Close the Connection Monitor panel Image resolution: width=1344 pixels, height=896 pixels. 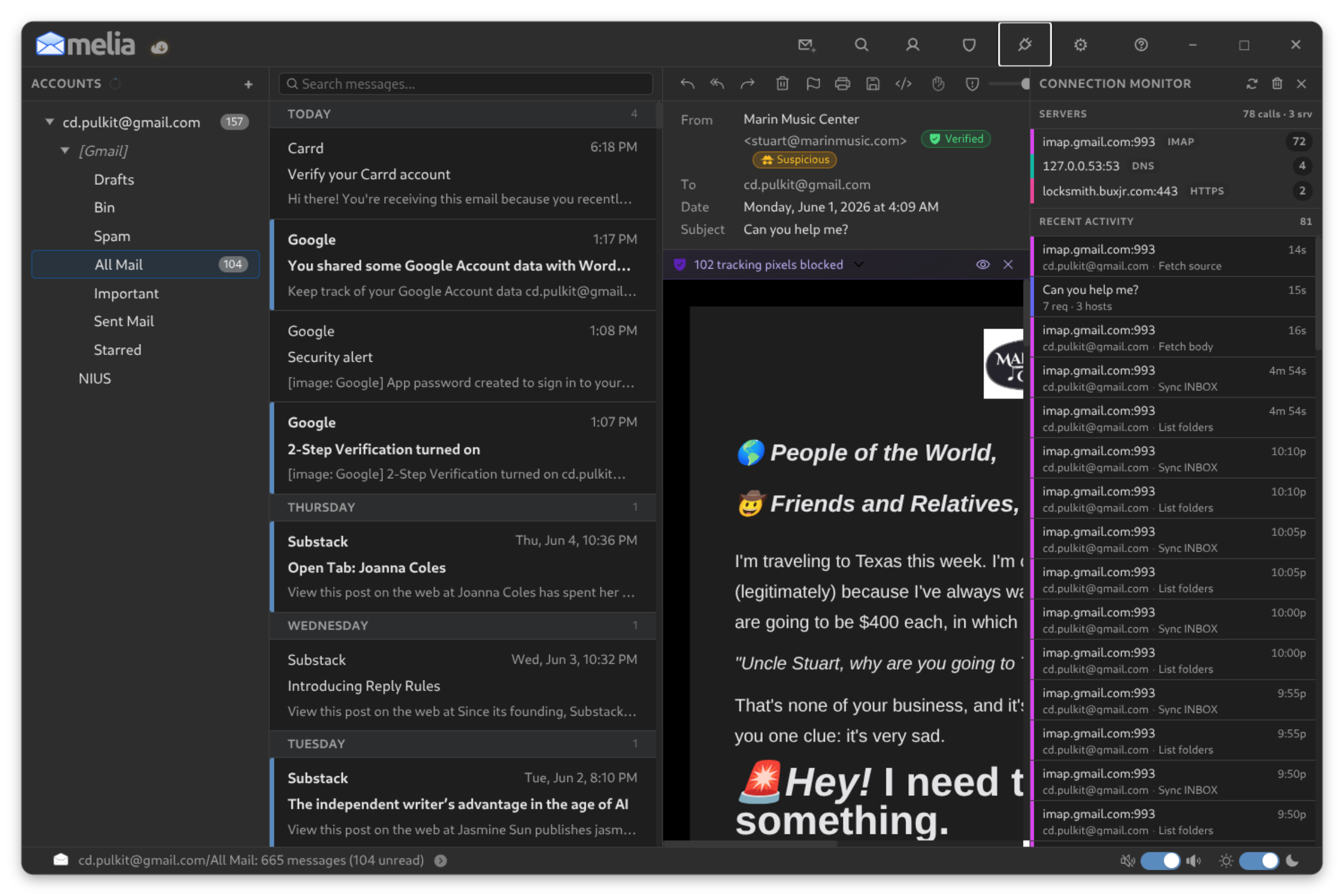[1301, 84]
